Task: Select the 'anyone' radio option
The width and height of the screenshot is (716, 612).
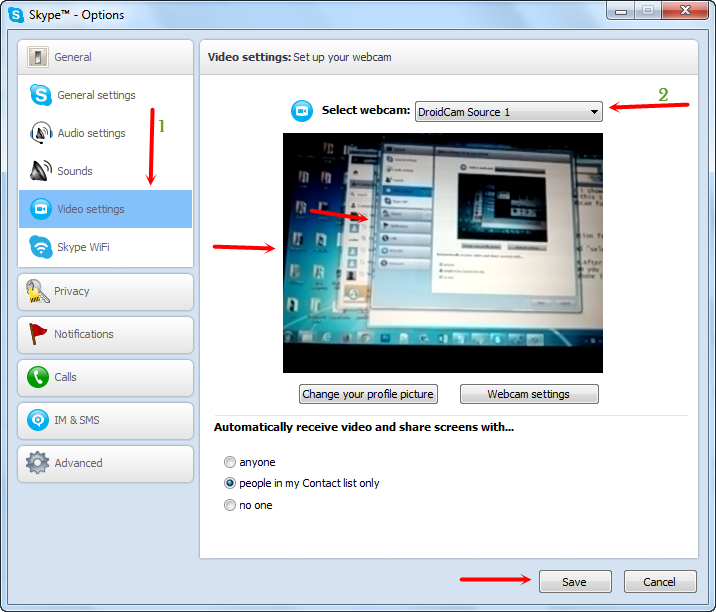Action: 230,462
